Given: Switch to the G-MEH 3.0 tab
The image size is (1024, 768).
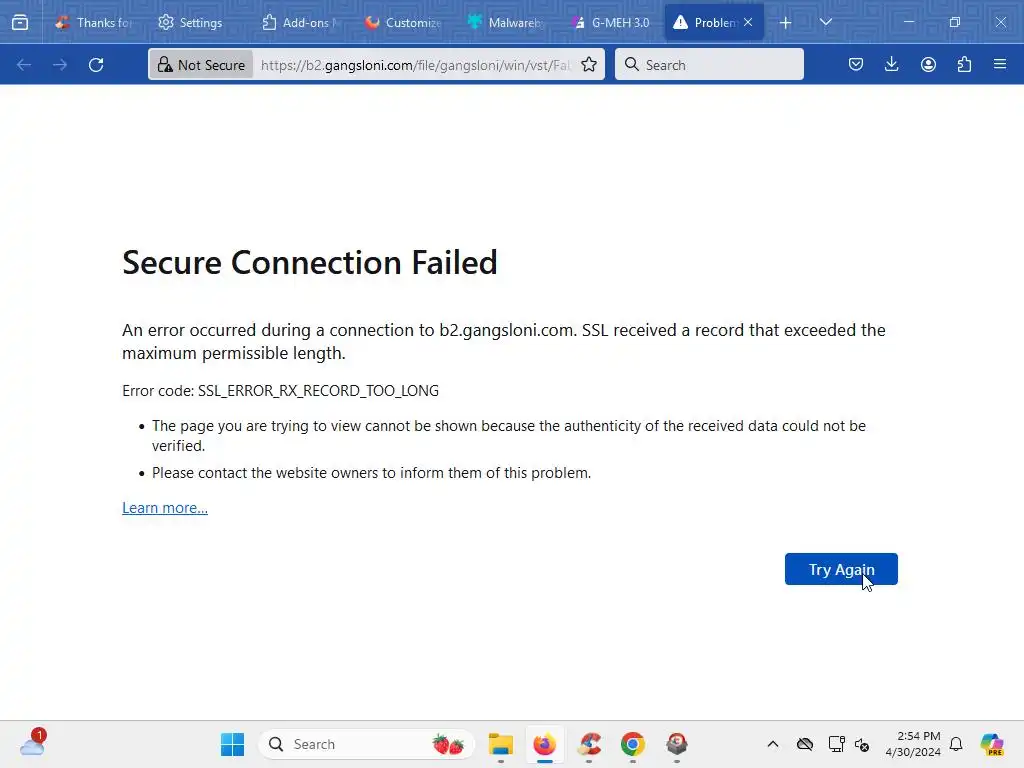Looking at the screenshot, I should point(610,22).
